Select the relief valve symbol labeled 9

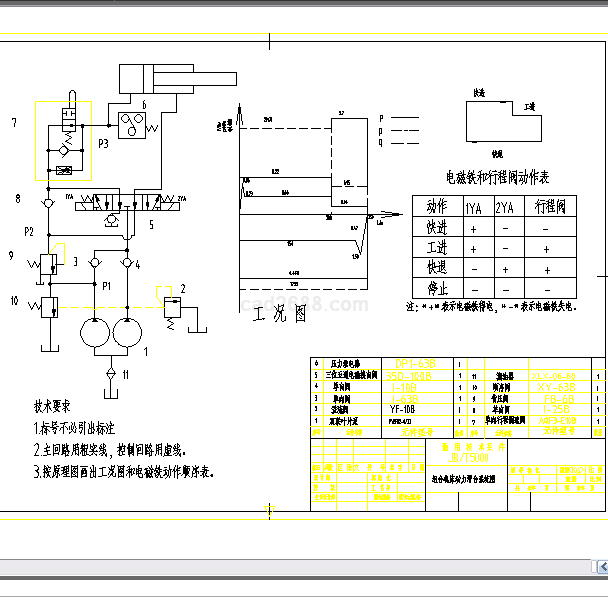tap(47, 265)
